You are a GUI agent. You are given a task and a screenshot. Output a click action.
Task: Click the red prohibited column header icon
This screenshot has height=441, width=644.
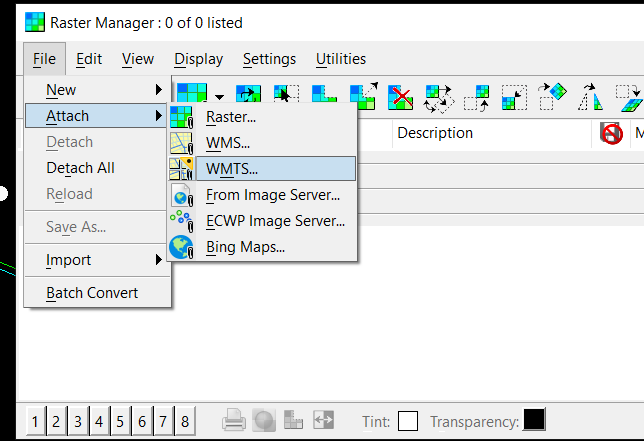click(x=611, y=133)
